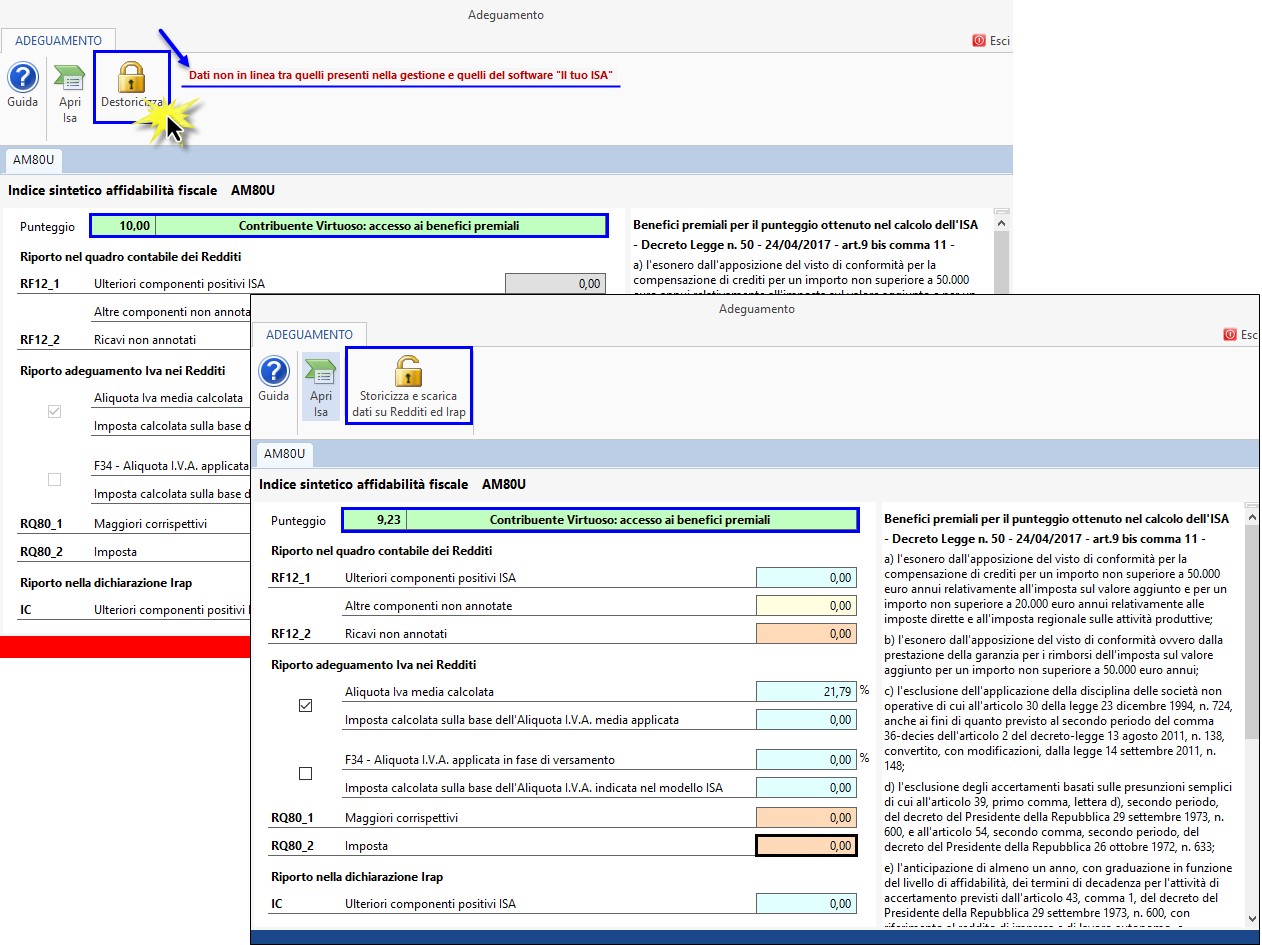Click the back window title 'Adeguamento'

(x=506, y=15)
